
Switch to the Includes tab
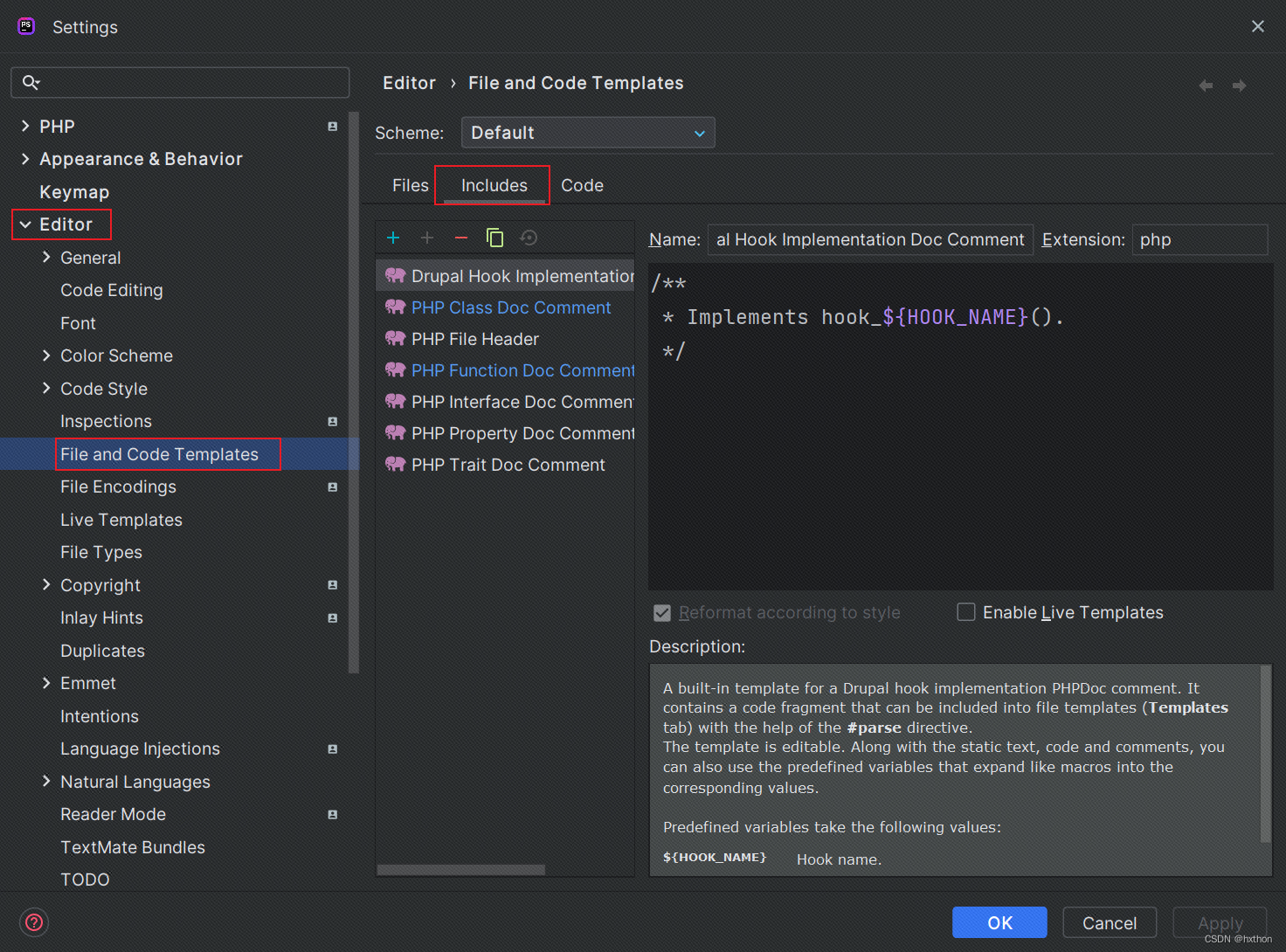click(494, 185)
